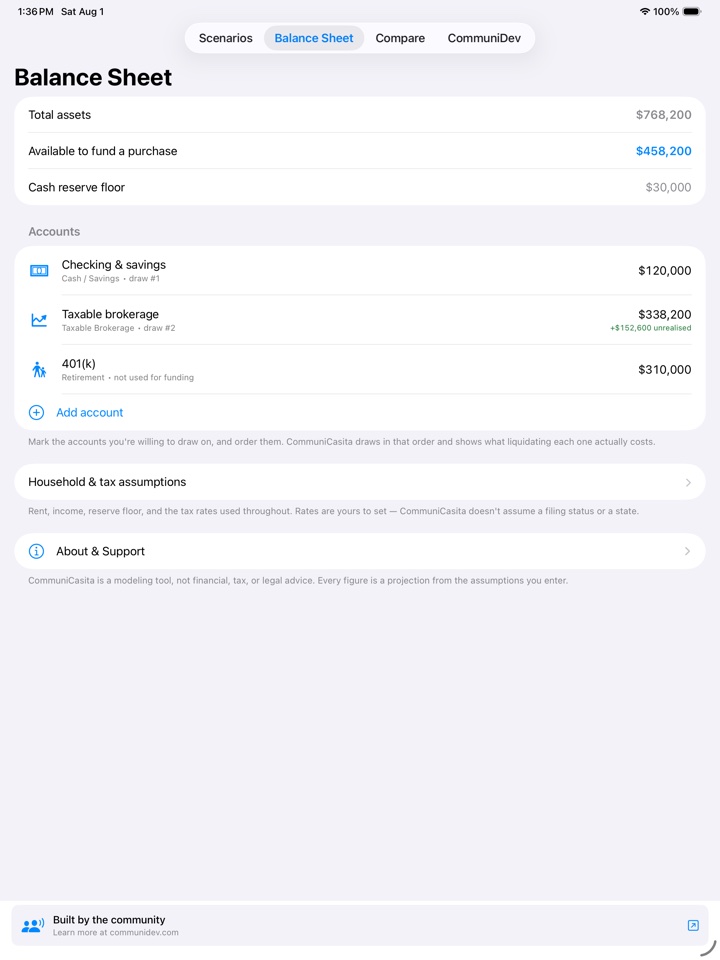This screenshot has height=960, width=720.
Task: Click the plus circle icon for Add account
Action: [x=36, y=413]
